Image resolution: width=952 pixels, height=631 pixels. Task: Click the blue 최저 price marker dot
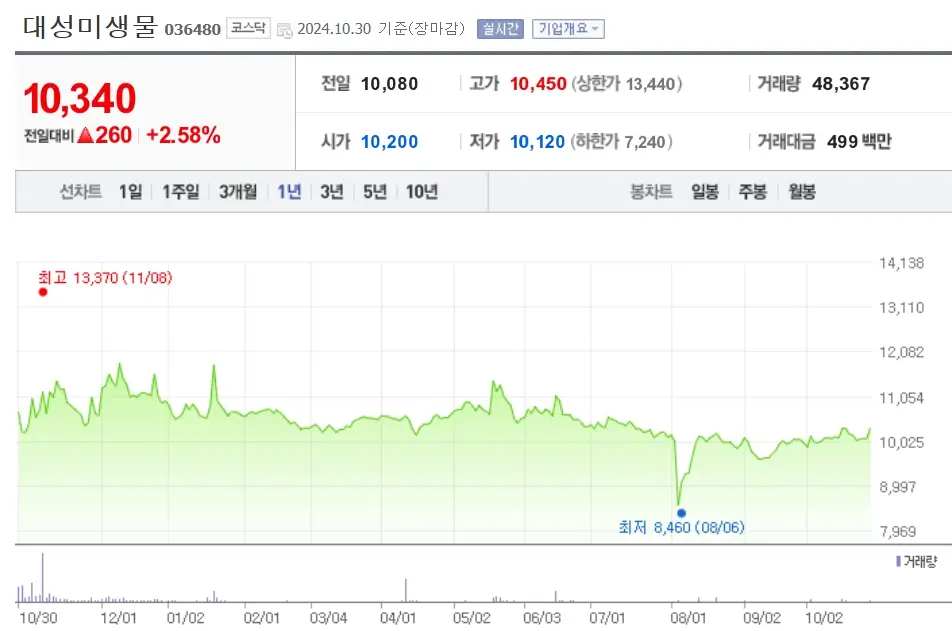681,511
